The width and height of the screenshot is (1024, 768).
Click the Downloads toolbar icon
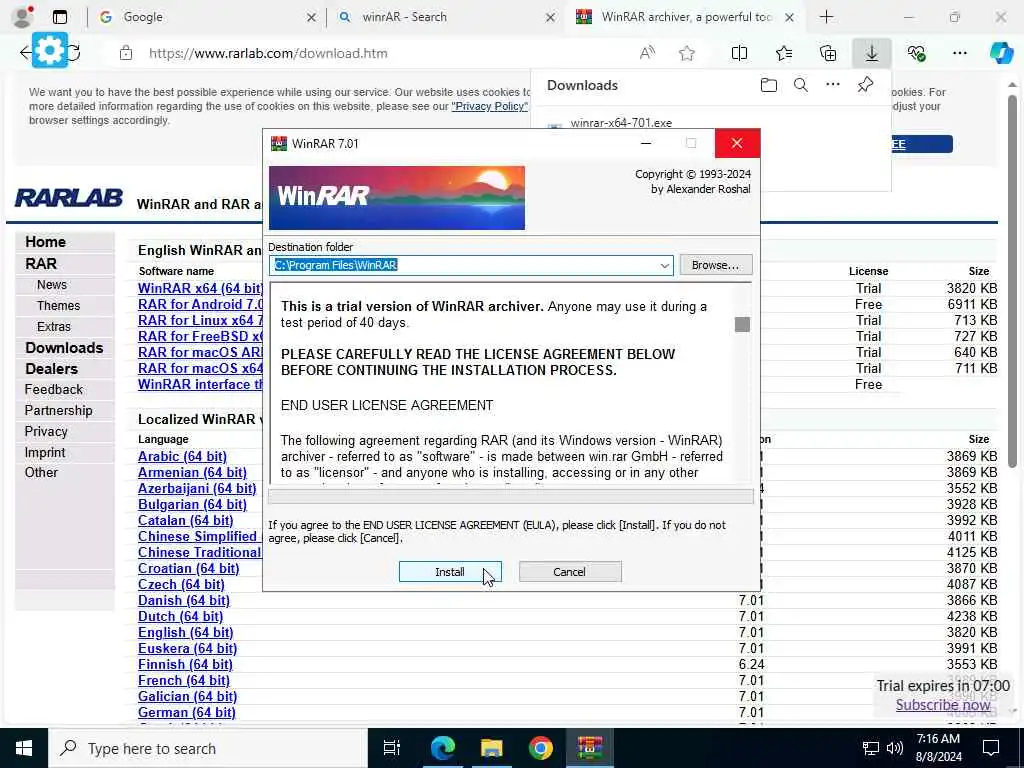(872, 54)
